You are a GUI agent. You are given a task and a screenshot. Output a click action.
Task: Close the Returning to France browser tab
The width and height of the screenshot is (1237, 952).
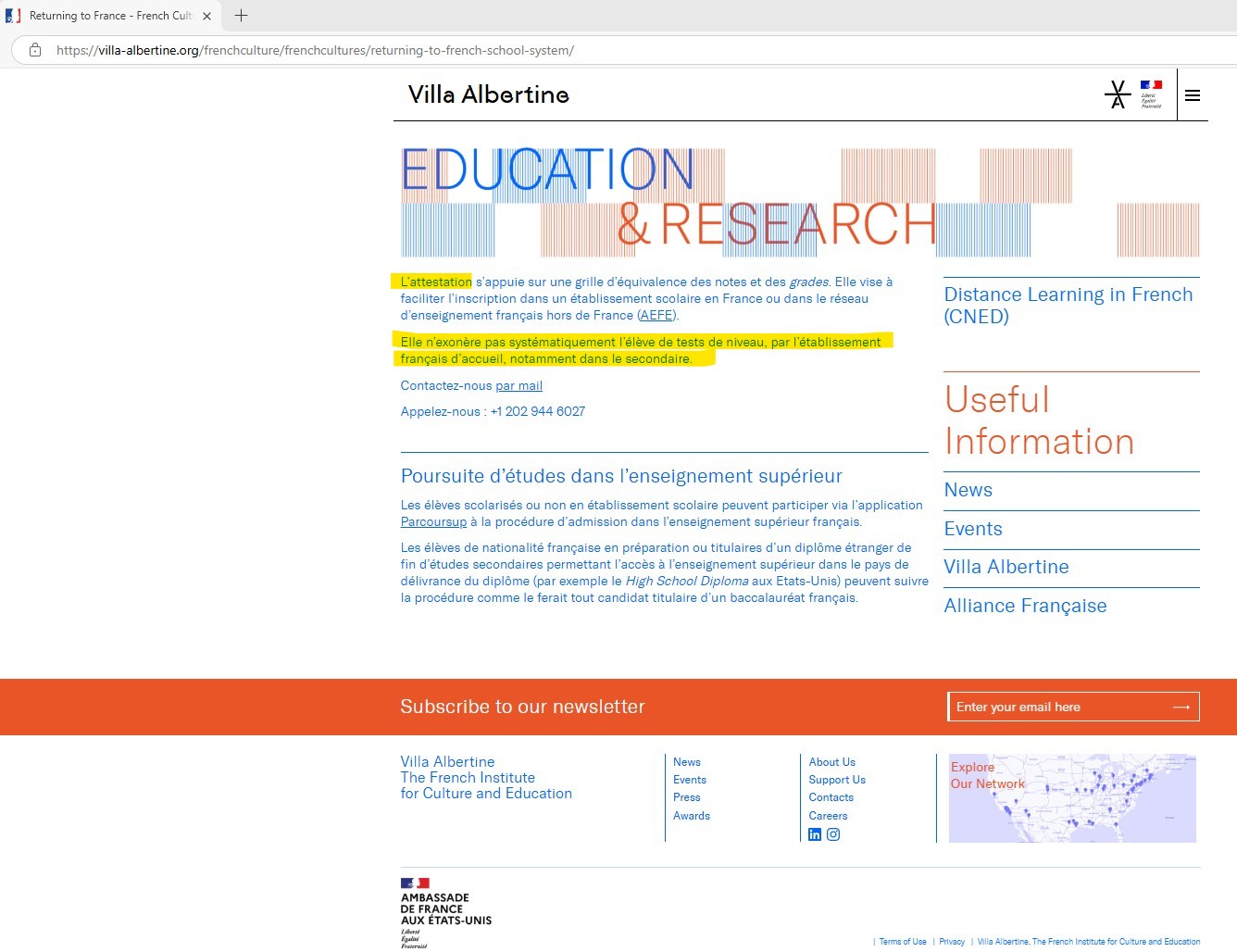pos(207,16)
